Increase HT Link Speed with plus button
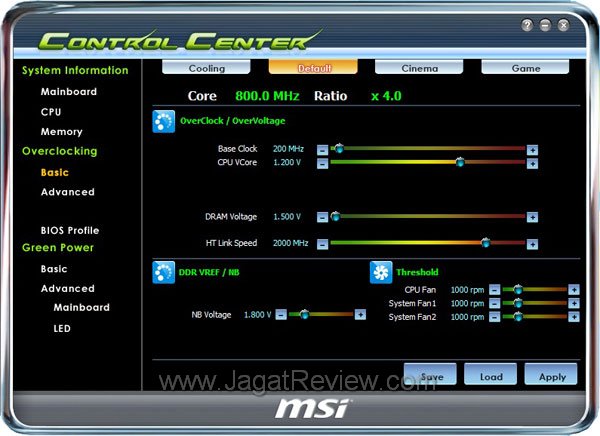 532,244
